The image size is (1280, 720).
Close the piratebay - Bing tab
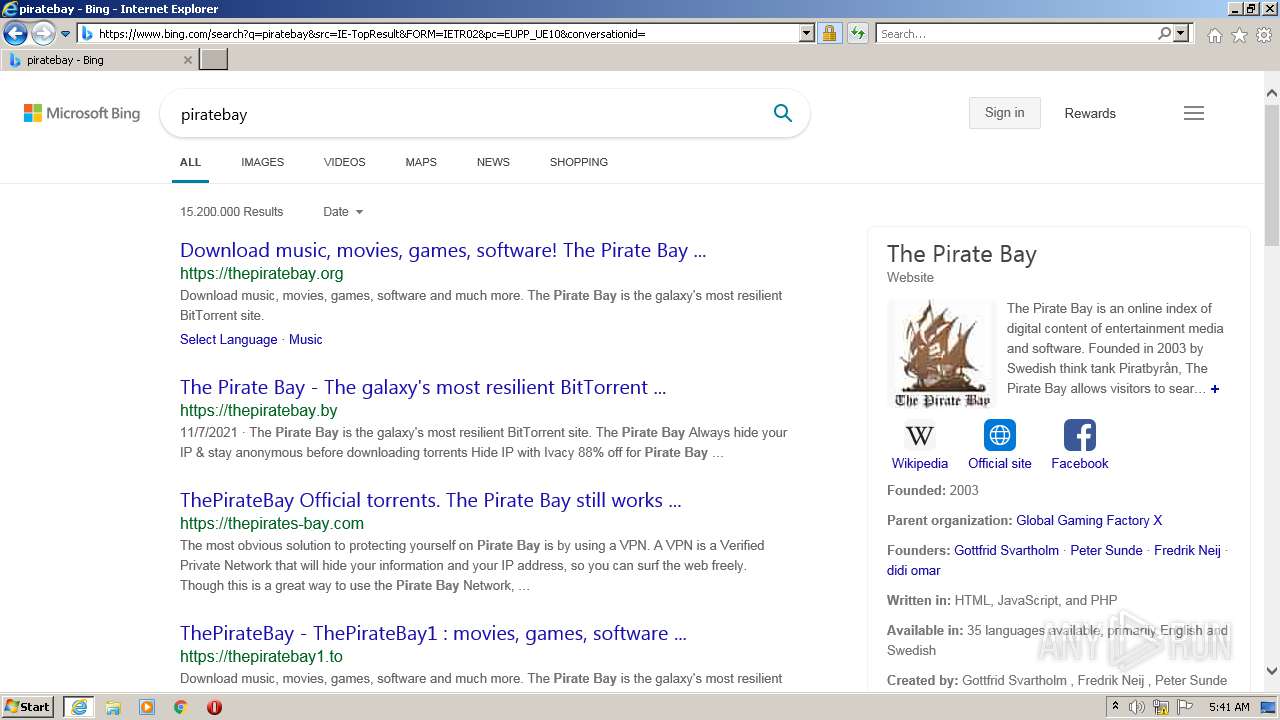tap(188, 60)
